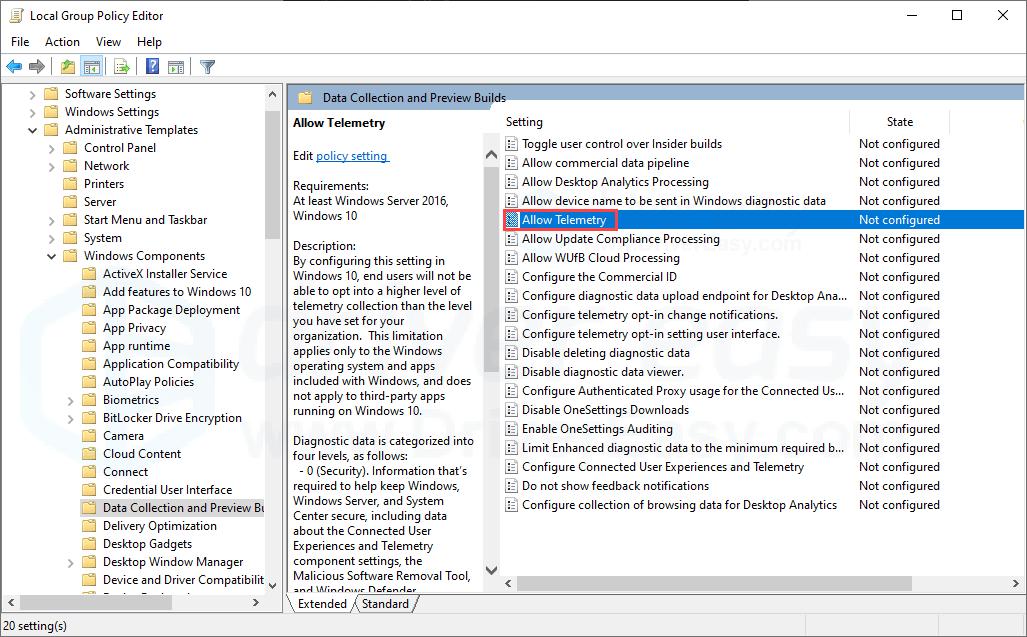The width and height of the screenshot is (1027, 637).
Task: Toggle the Show/Hide Console Tree icon
Action: [x=92, y=67]
